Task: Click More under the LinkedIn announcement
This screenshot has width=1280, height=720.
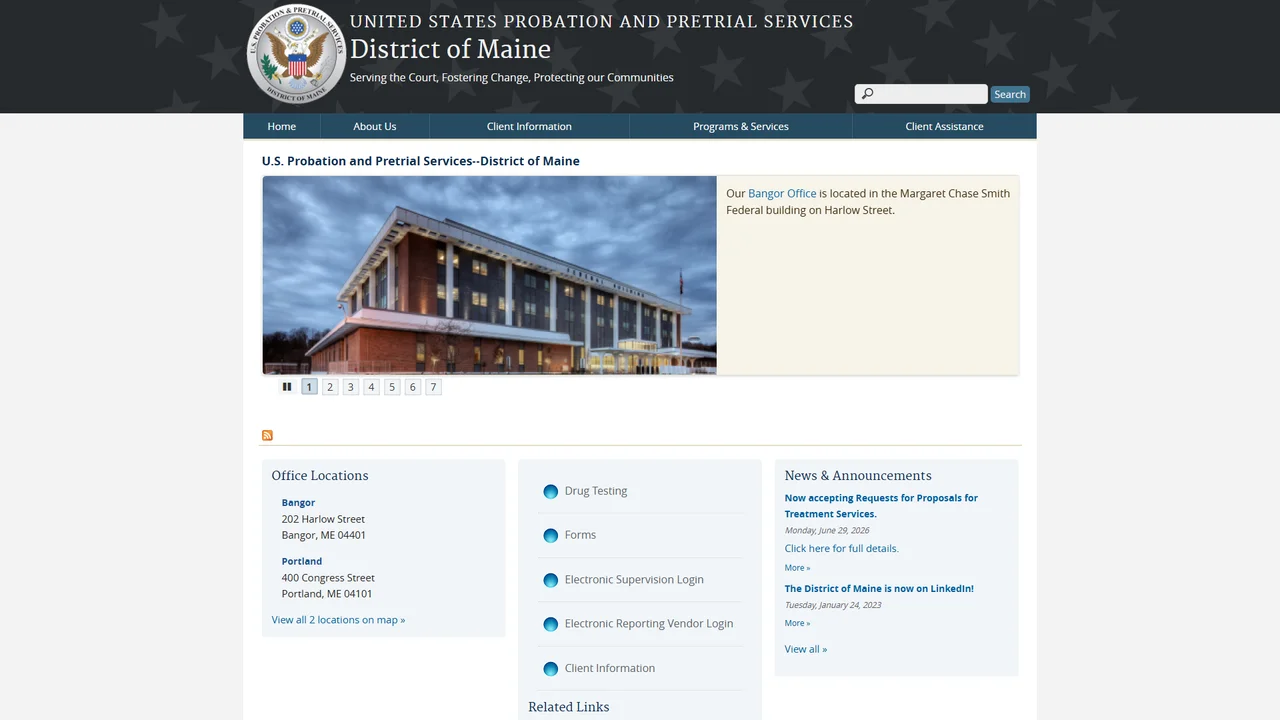Action: click(x=798, y=623)
